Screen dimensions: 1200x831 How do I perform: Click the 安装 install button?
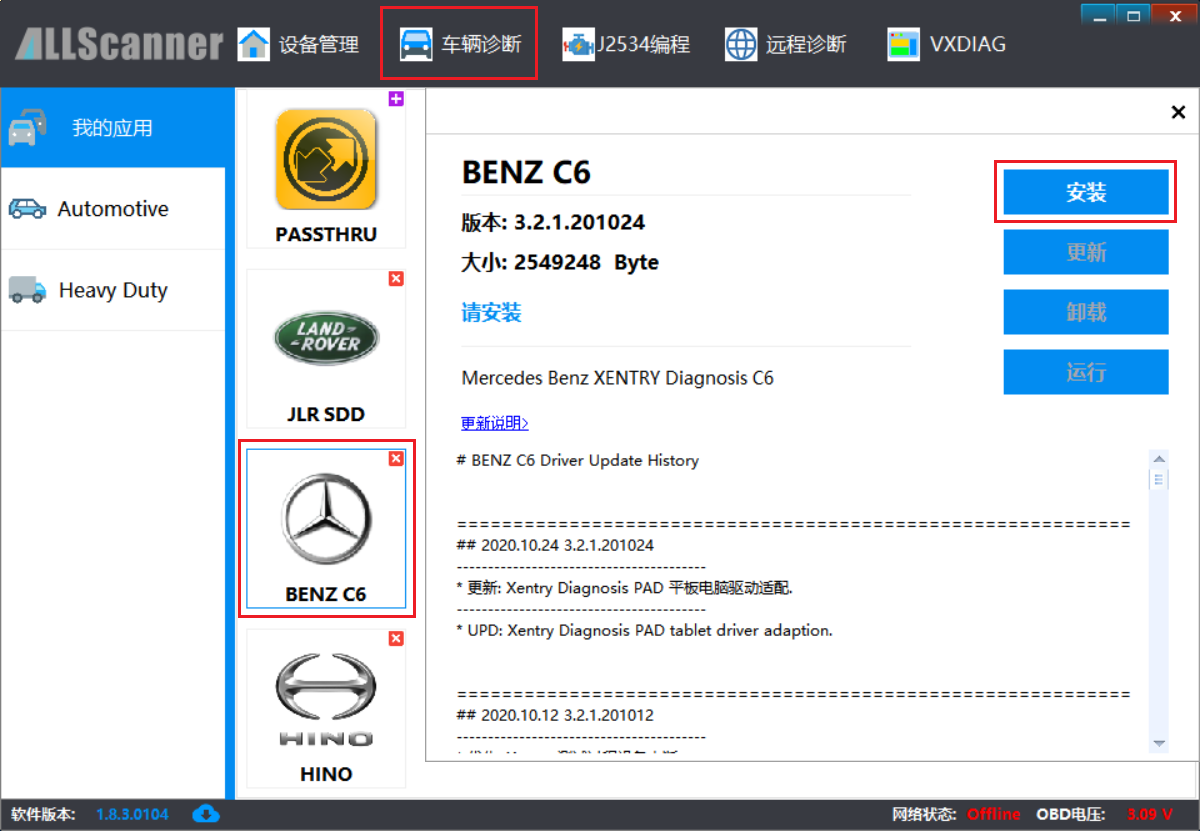[x=1086, y=192]
